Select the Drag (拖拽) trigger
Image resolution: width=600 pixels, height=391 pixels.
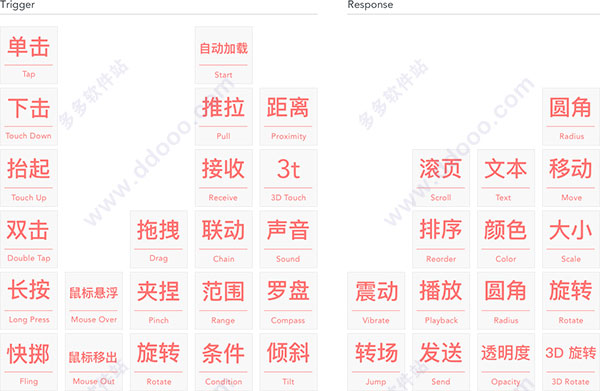[x=159, y=239]
